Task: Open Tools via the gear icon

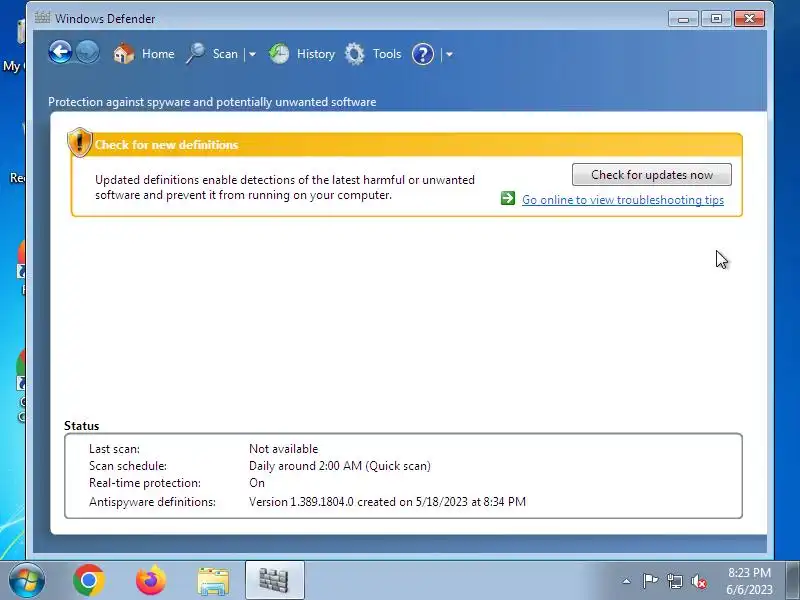Action: (x=355, y=54)
